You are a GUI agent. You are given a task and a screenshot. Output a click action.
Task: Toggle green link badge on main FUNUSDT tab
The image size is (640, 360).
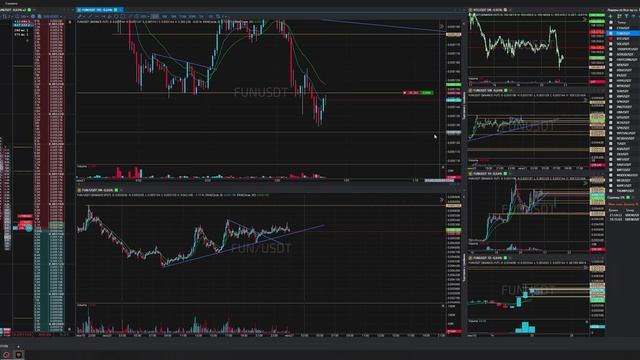[x=116, y=10]
